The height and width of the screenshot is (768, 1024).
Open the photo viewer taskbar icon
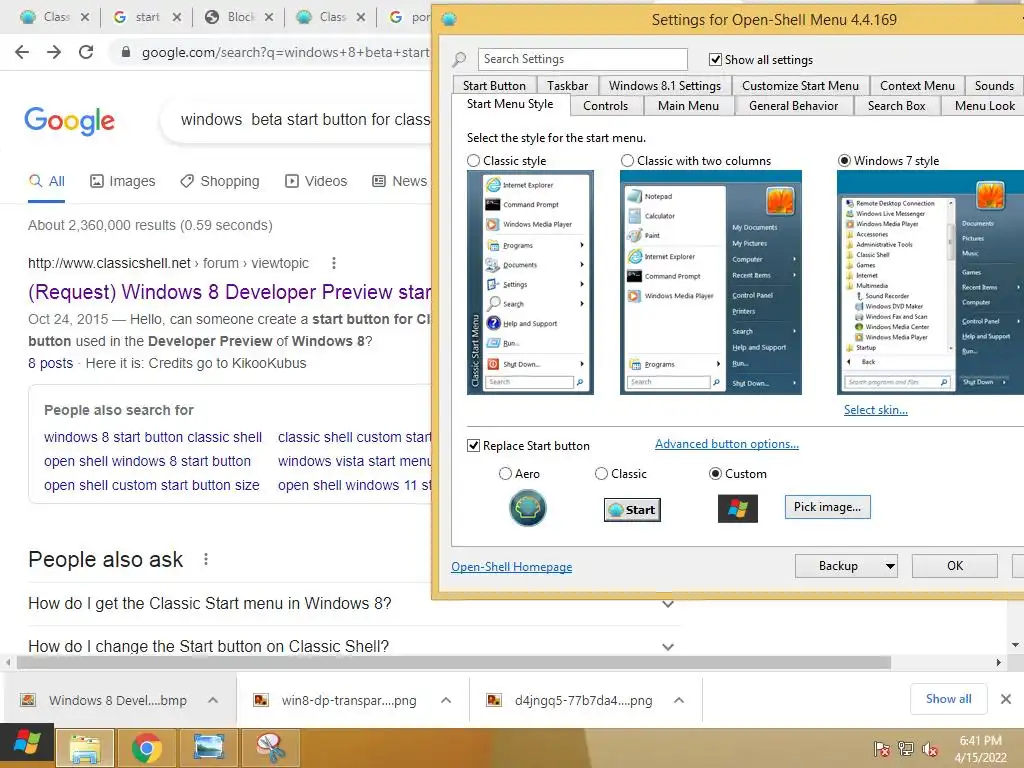click(208, 748)
